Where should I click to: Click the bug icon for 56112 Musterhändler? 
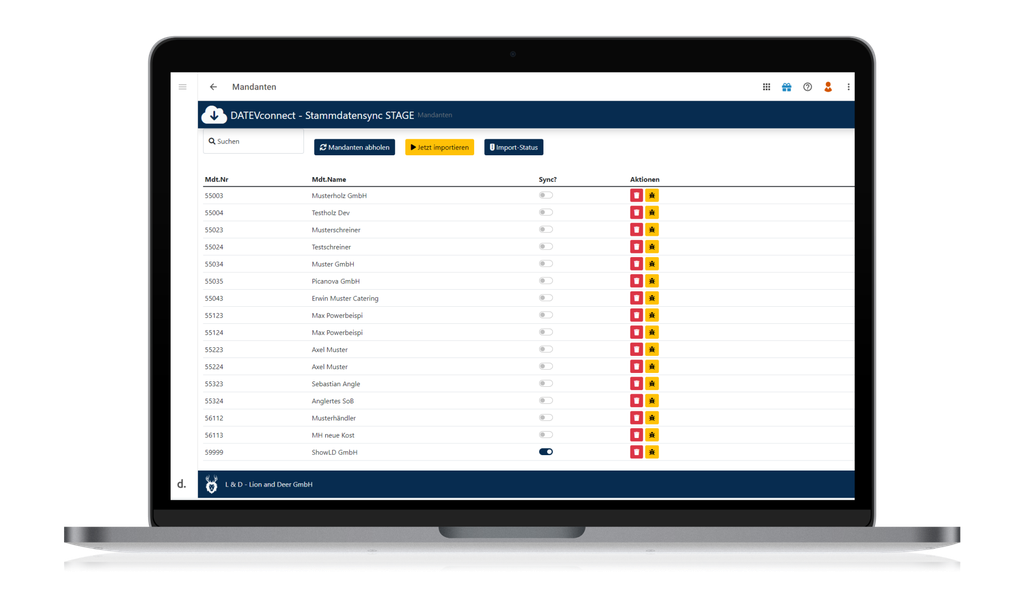click(652, 417)
